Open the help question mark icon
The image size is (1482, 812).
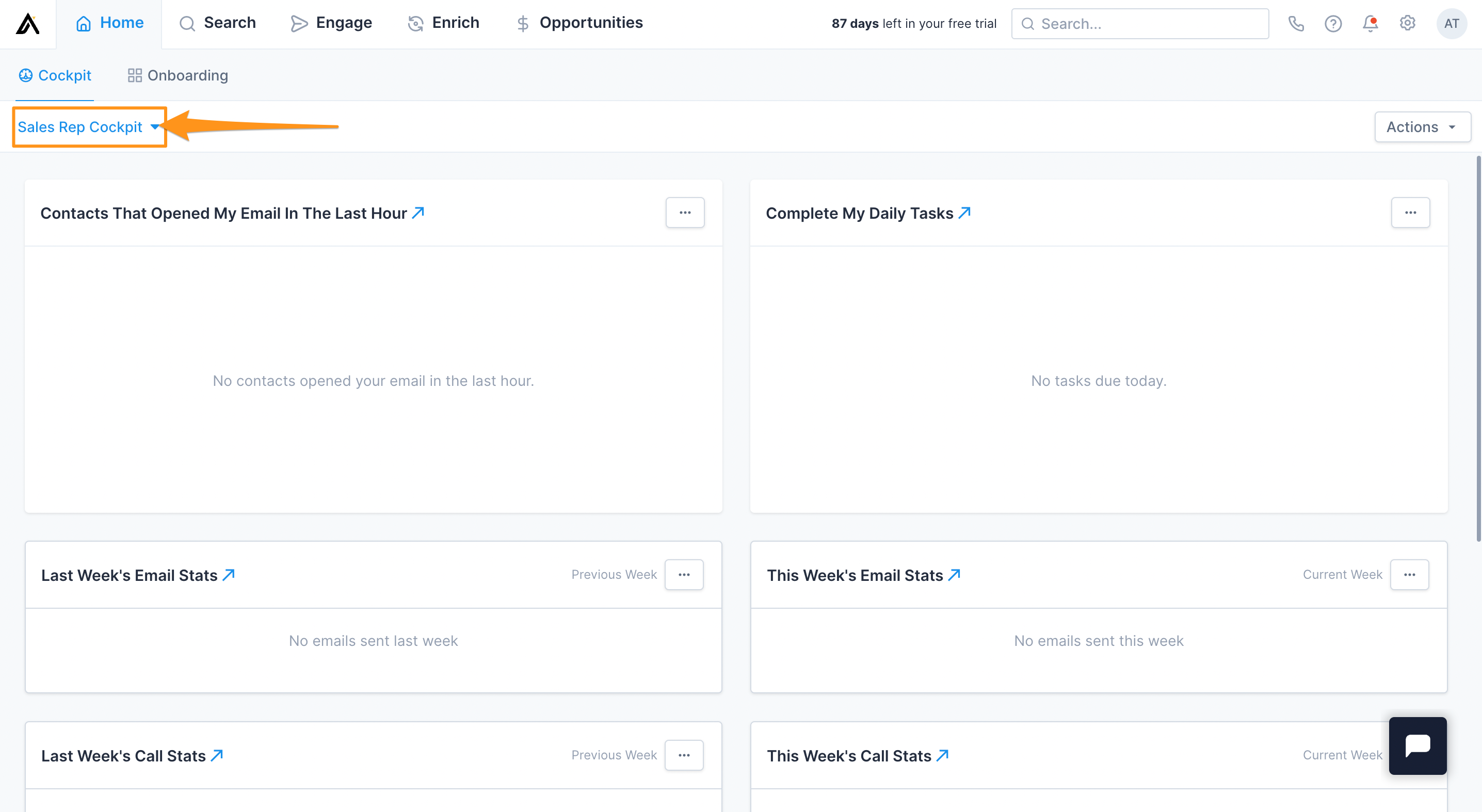(x=1332, y=24)
